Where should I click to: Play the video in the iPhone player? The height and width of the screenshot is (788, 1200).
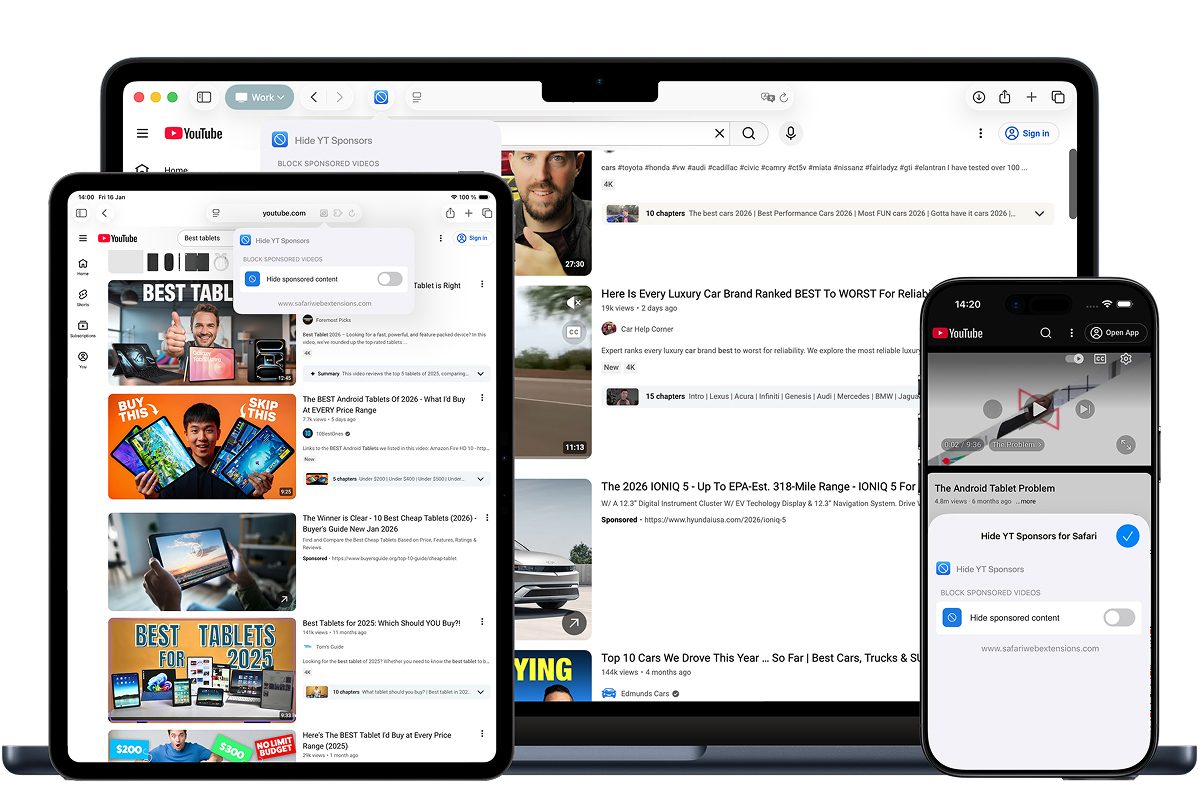(x=1039, y=409)
